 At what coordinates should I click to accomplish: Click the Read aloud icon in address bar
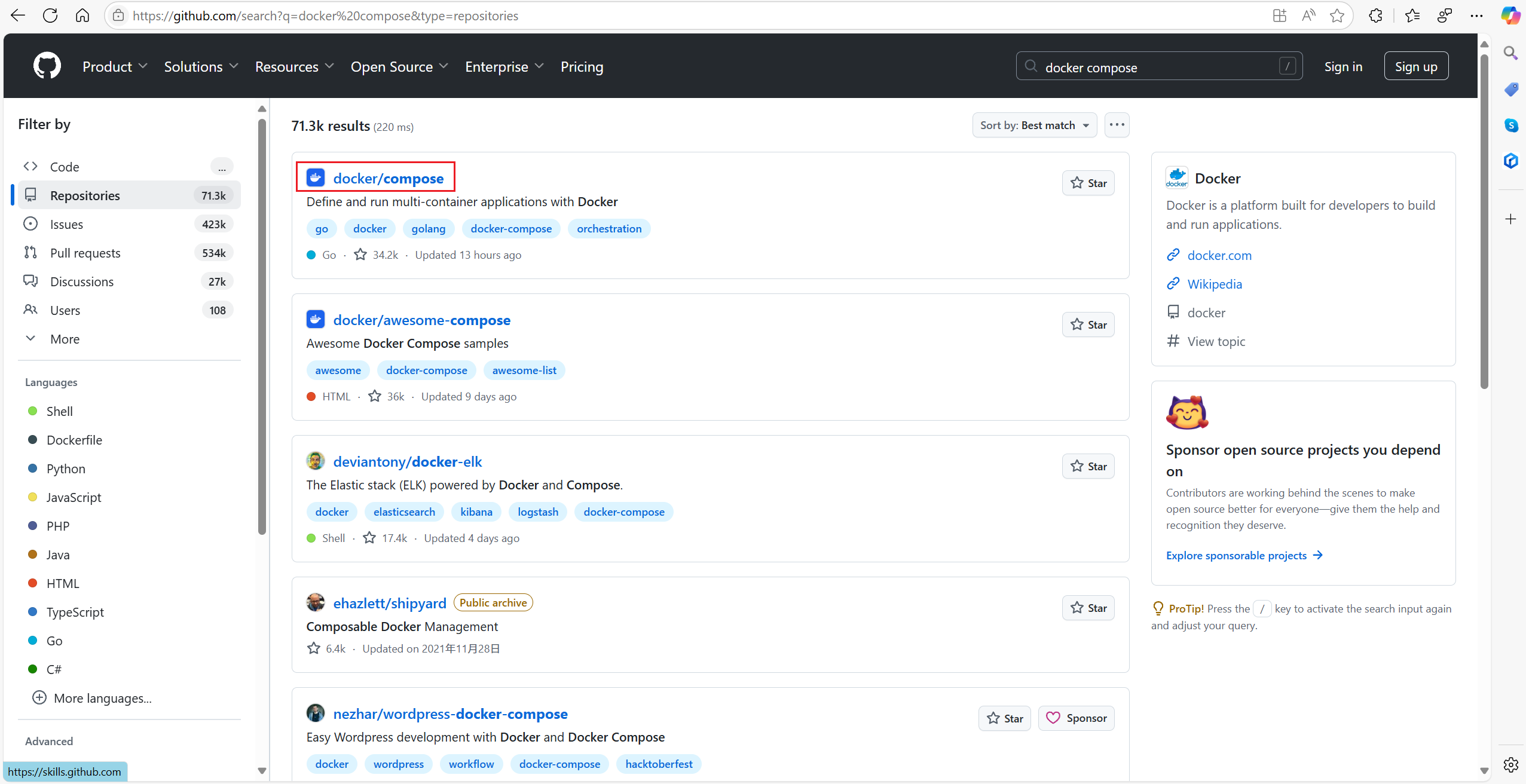[1308, 16]
